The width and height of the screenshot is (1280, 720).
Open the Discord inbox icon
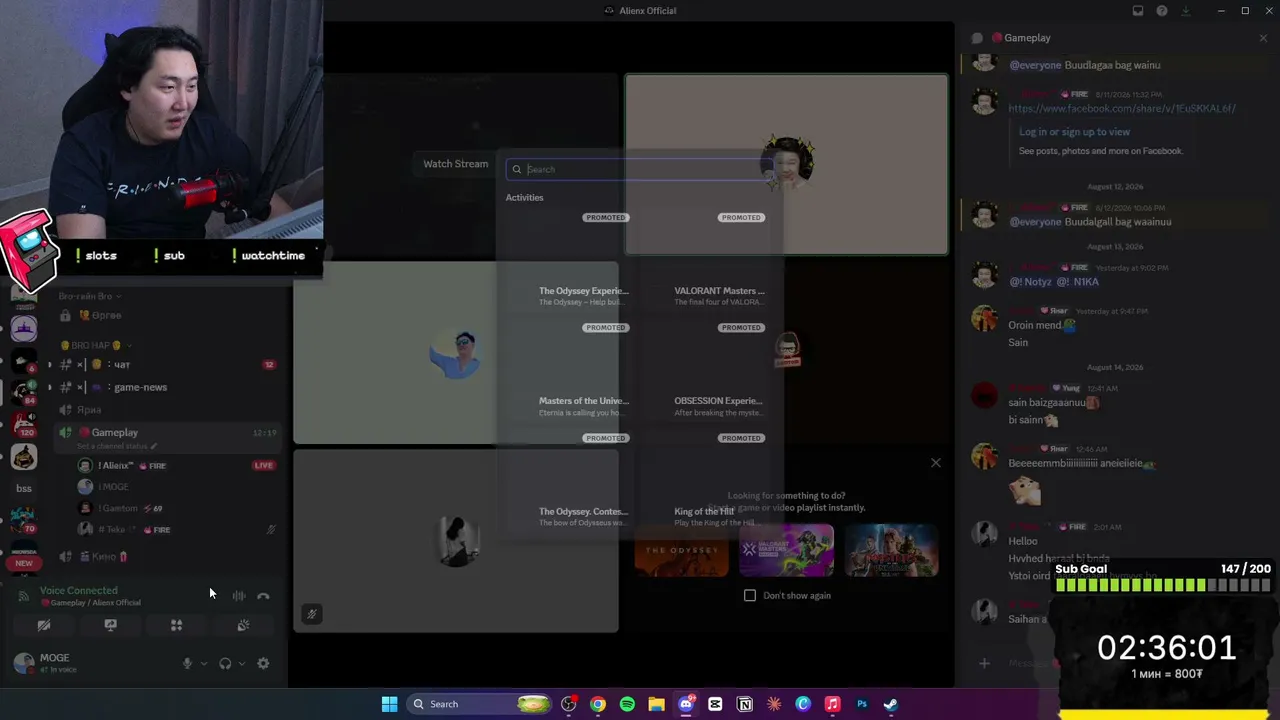[x=1138, y=11]
